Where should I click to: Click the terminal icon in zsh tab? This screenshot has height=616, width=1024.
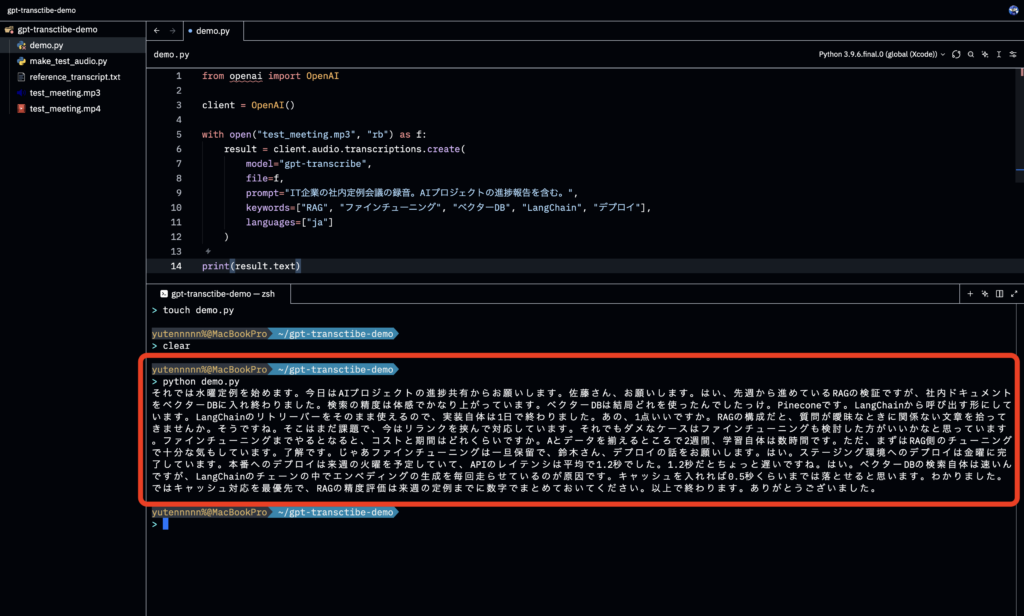(164, 294)
